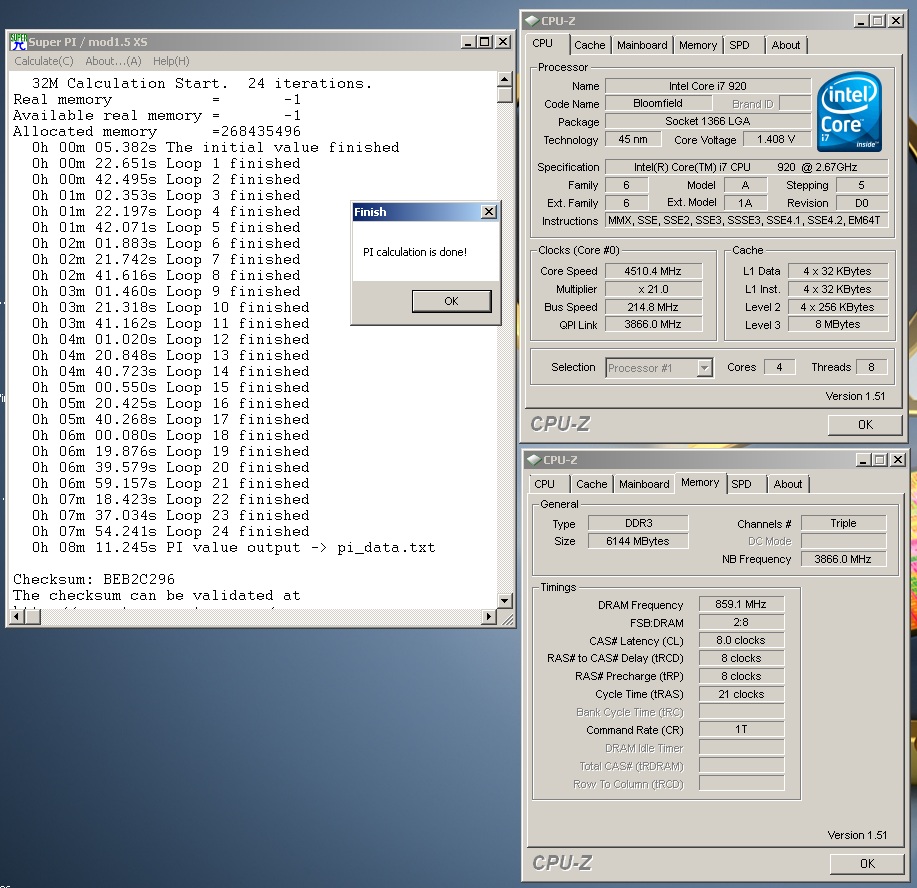
Task: Click the Core Voltage value 1.408 V
Action: pos(776,139)
